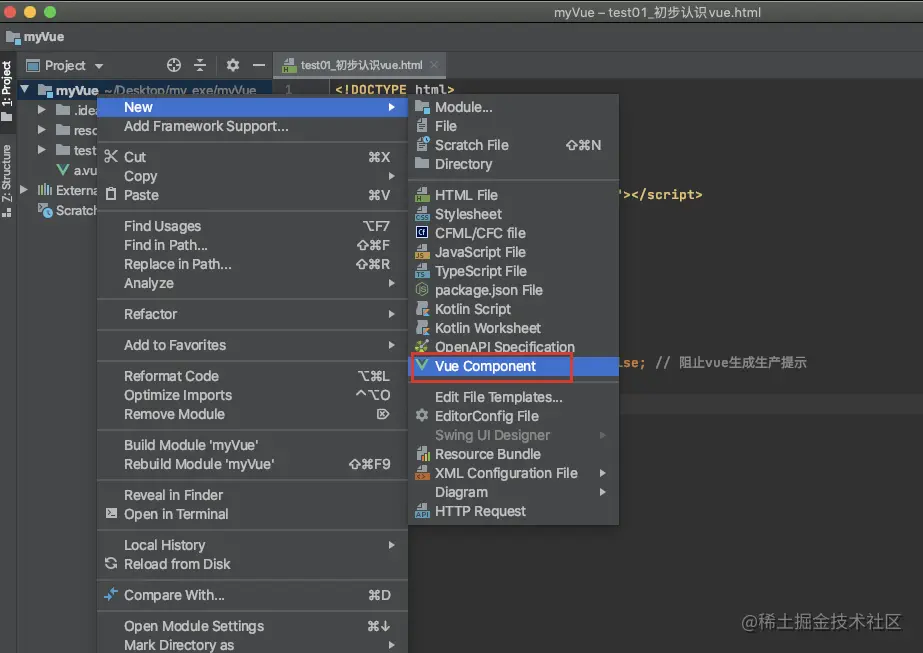Viewport: 923px width, 653px height.
Task: Expand the Copy submenu arrow
Action: tap(391, 176)
